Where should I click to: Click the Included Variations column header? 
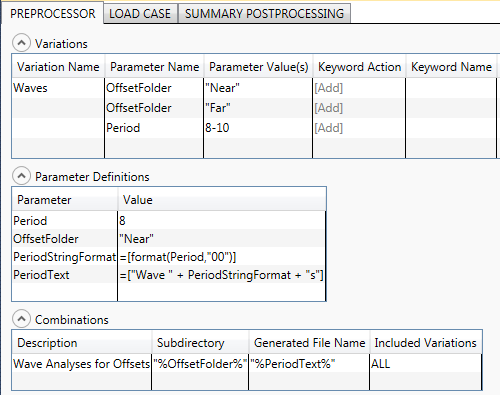click(x=426, y=343)
